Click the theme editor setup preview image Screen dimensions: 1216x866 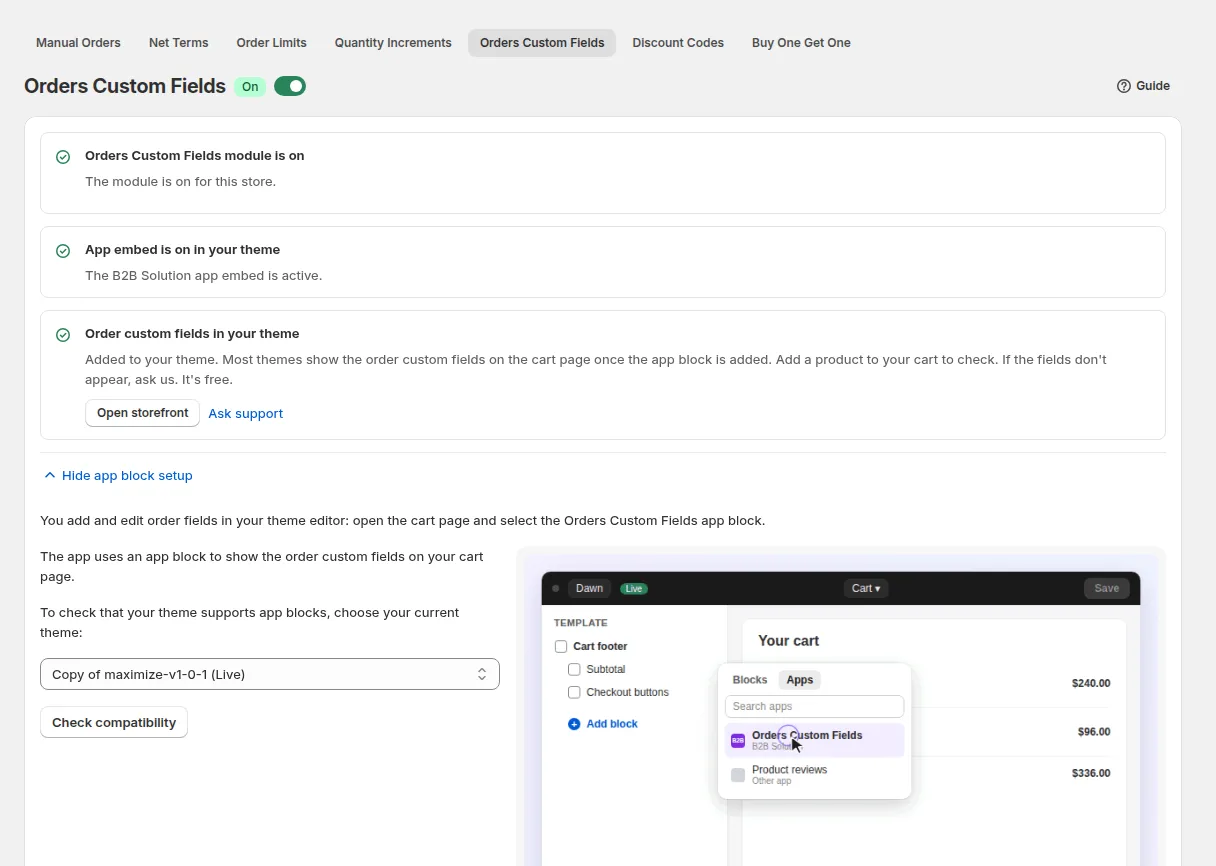tap(841, 706)
